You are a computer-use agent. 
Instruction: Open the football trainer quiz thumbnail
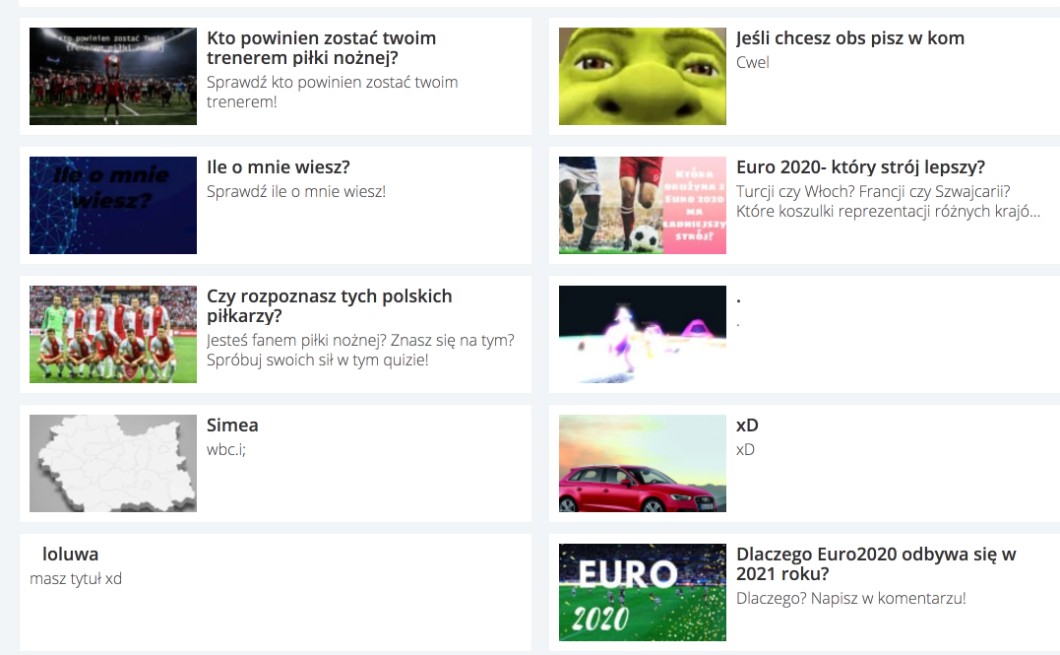tap(113, 76)
